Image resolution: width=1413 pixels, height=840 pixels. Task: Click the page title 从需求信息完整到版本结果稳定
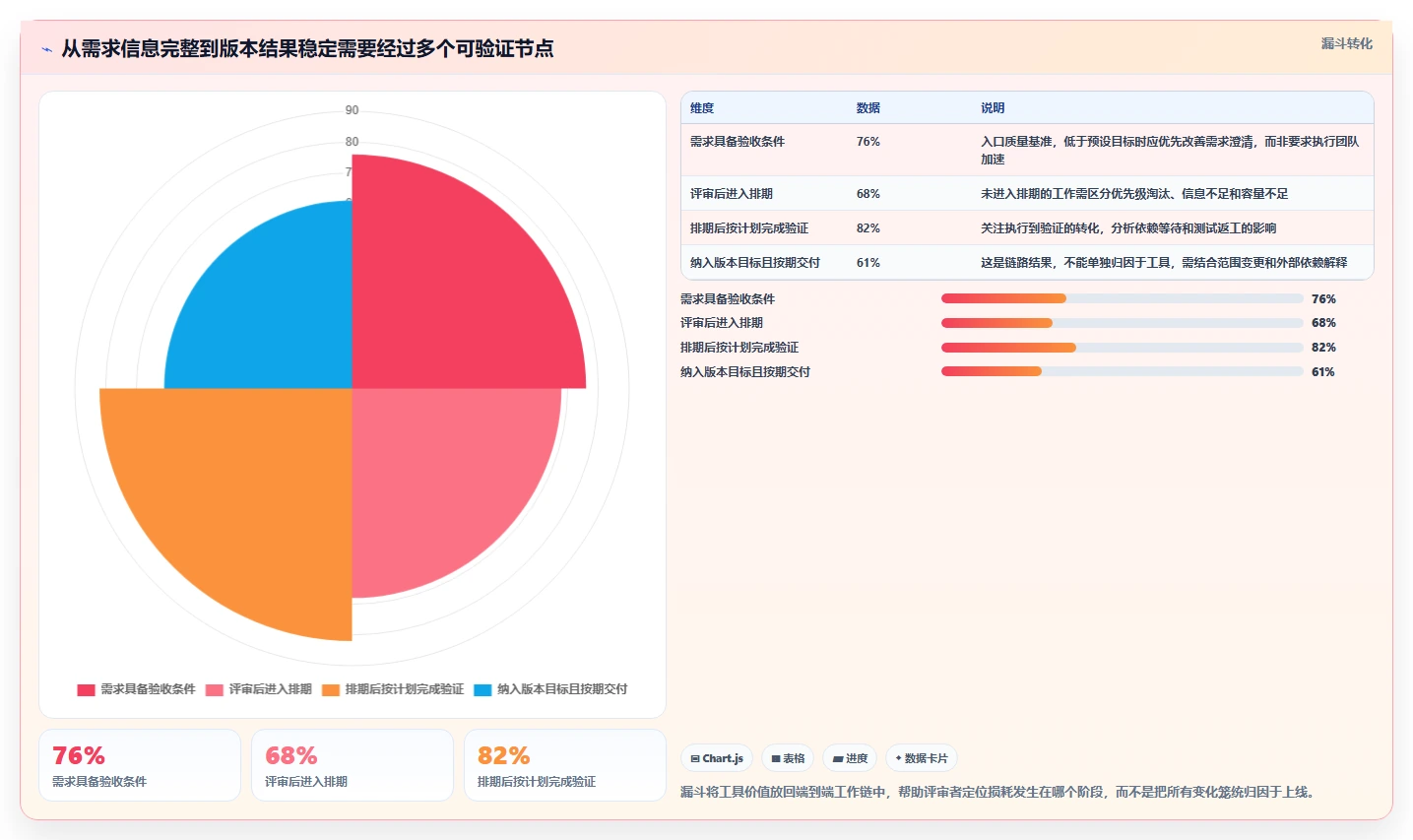(x=307, y=49)
